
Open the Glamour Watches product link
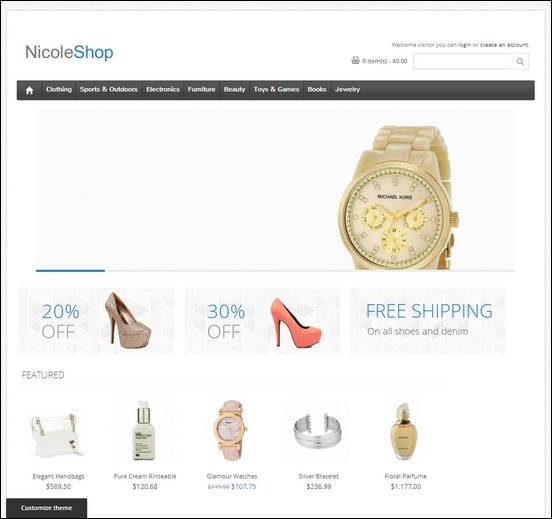coord(232,476)
